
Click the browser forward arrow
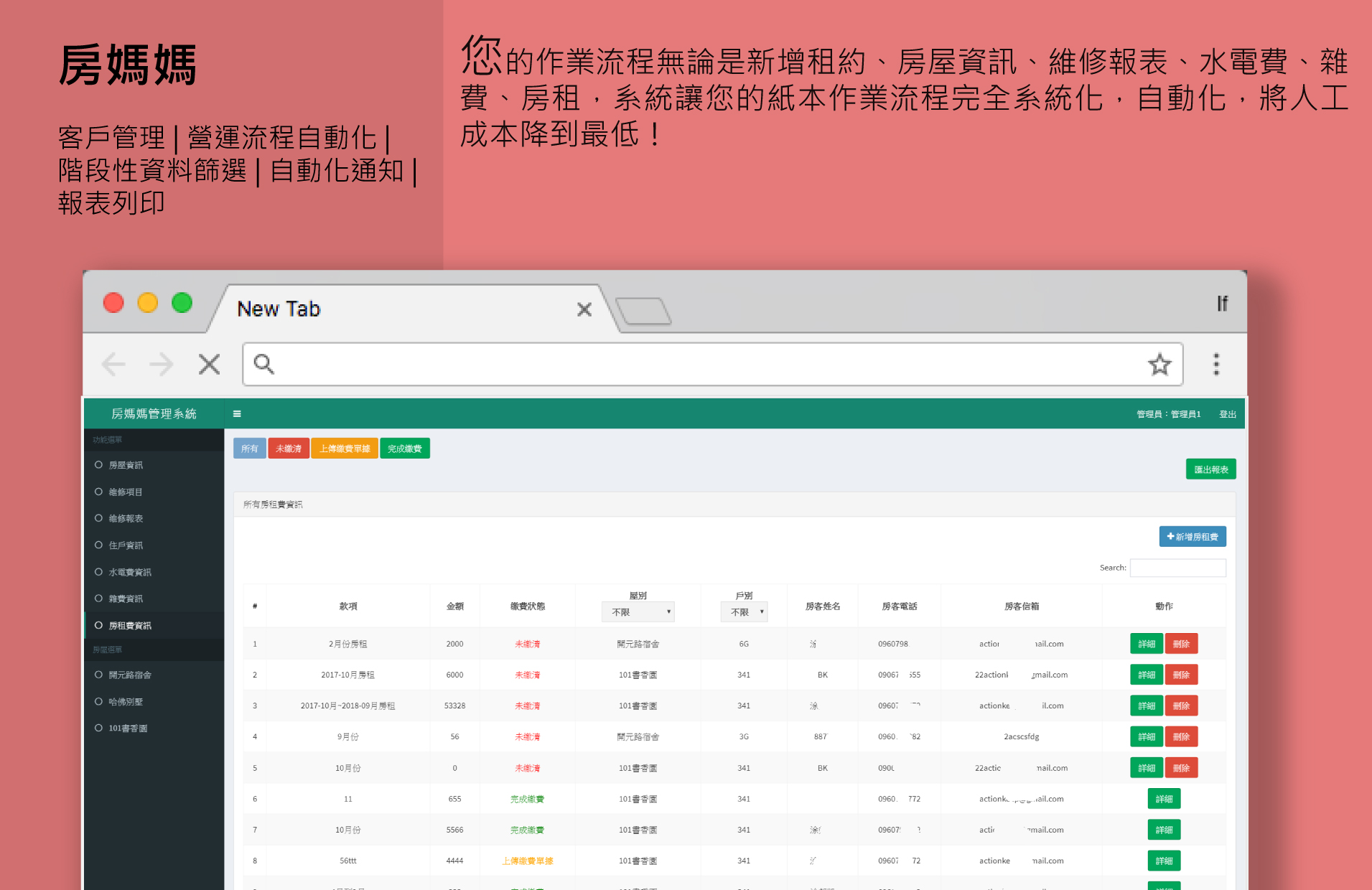[161, 365]
